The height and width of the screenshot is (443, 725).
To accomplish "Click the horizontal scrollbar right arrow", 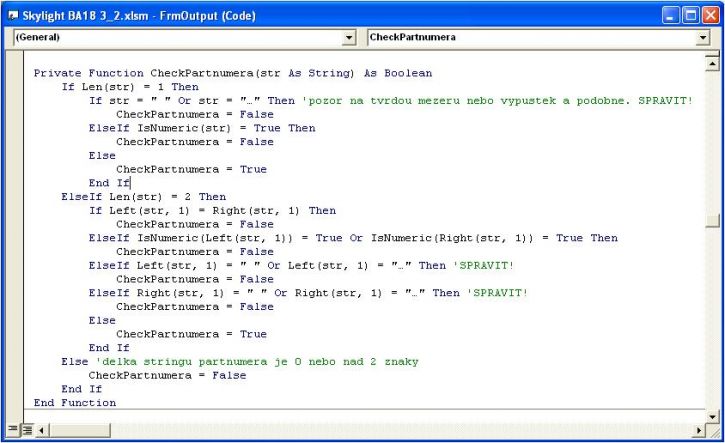I will [x=699, y=431].
